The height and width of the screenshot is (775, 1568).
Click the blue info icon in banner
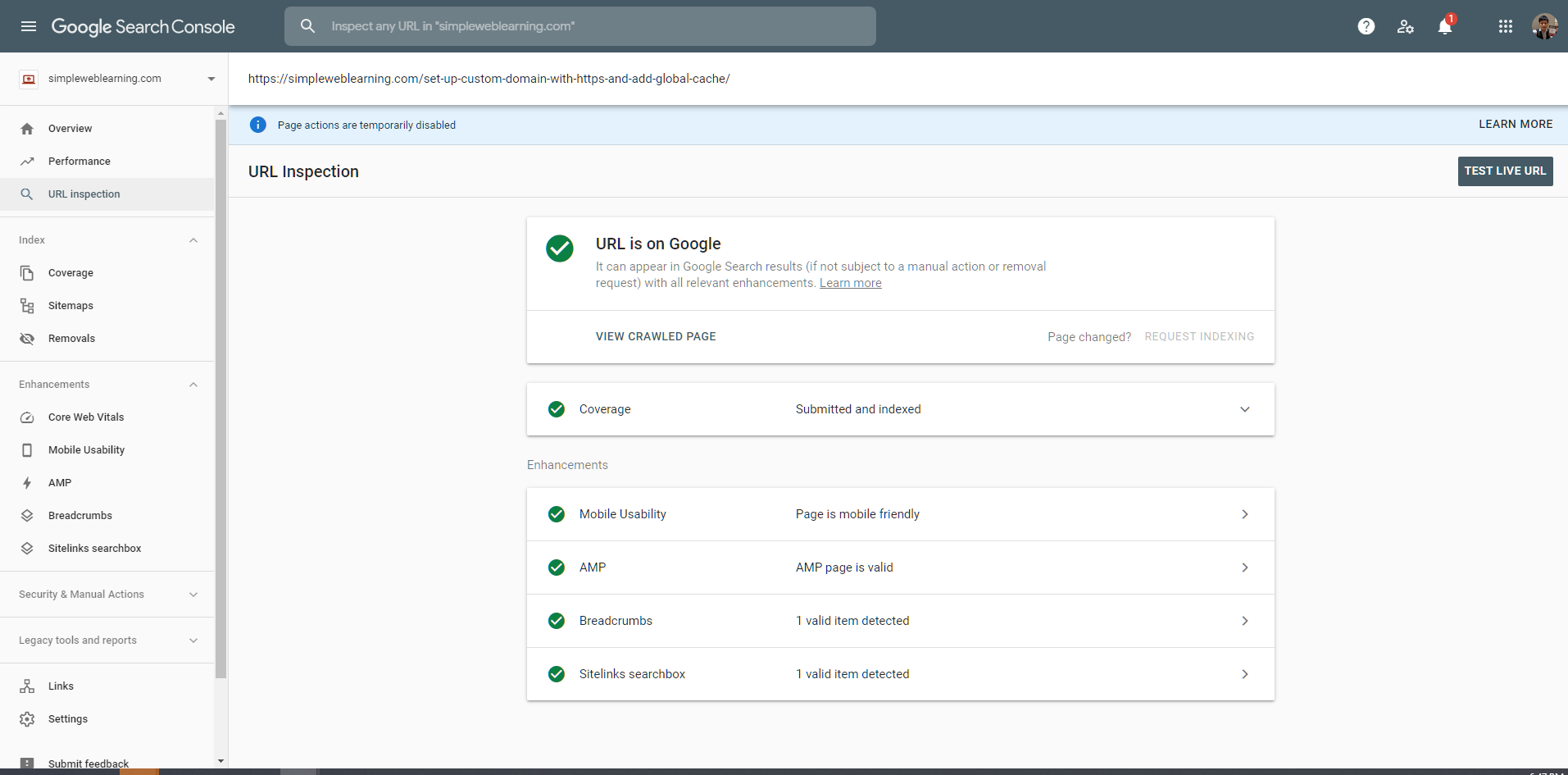click(x=258, y=125)
